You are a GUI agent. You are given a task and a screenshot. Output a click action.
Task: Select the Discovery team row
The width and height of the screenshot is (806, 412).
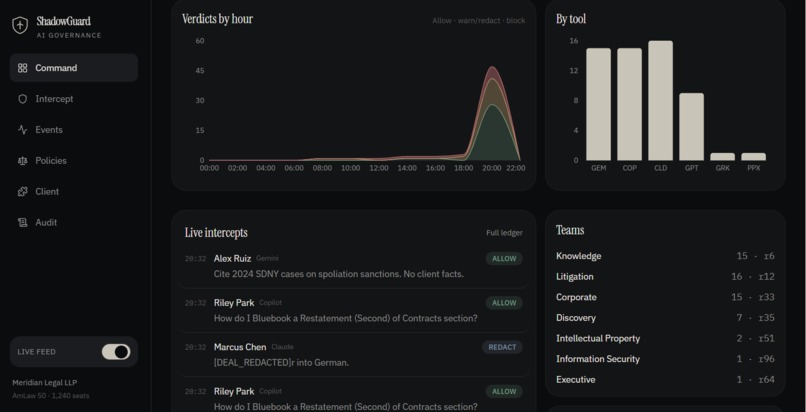click(x=665, y=317)
